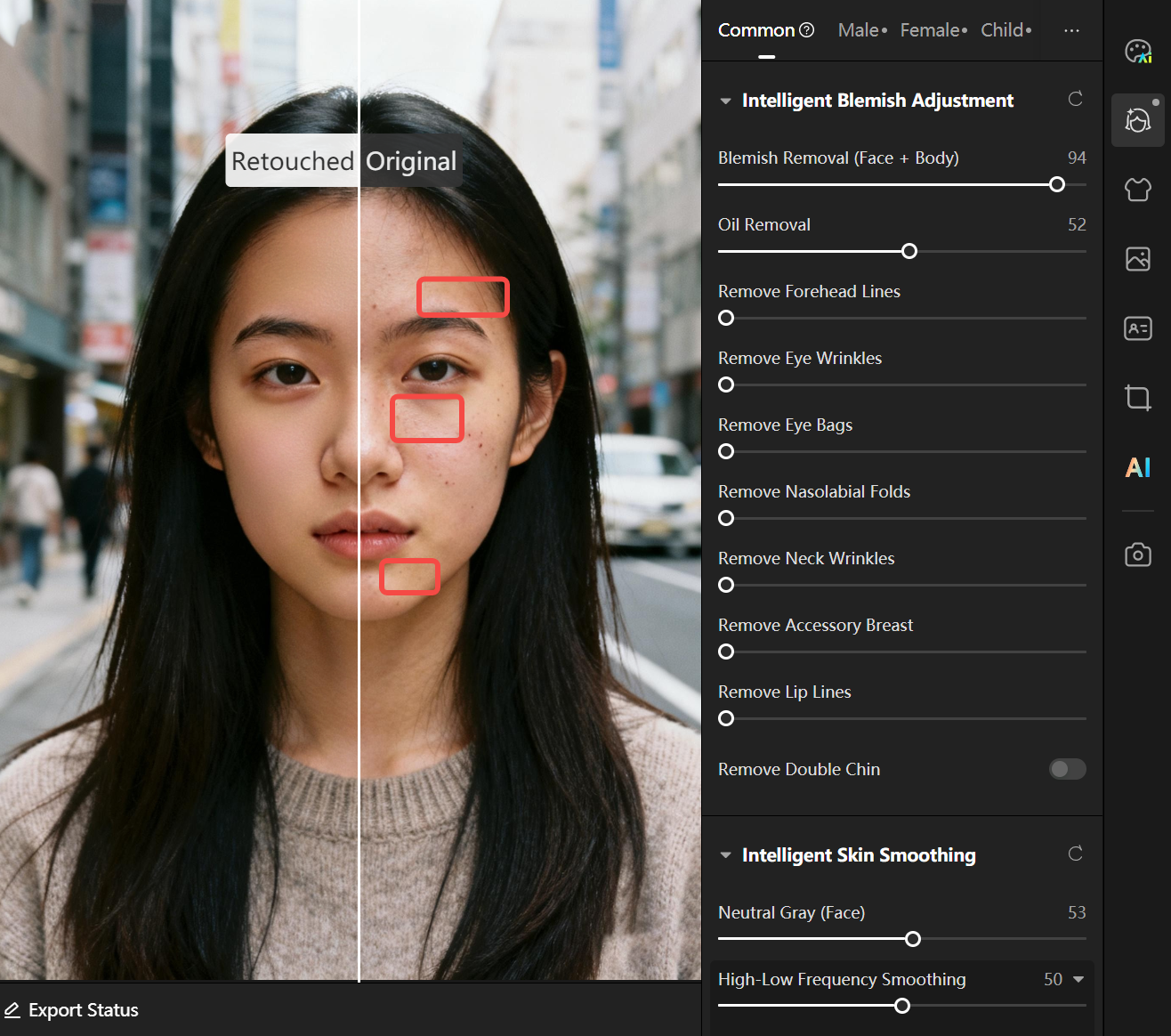Click the Export Status button
Screen dimensions: 1171x1036
[x=71, y=1010]
